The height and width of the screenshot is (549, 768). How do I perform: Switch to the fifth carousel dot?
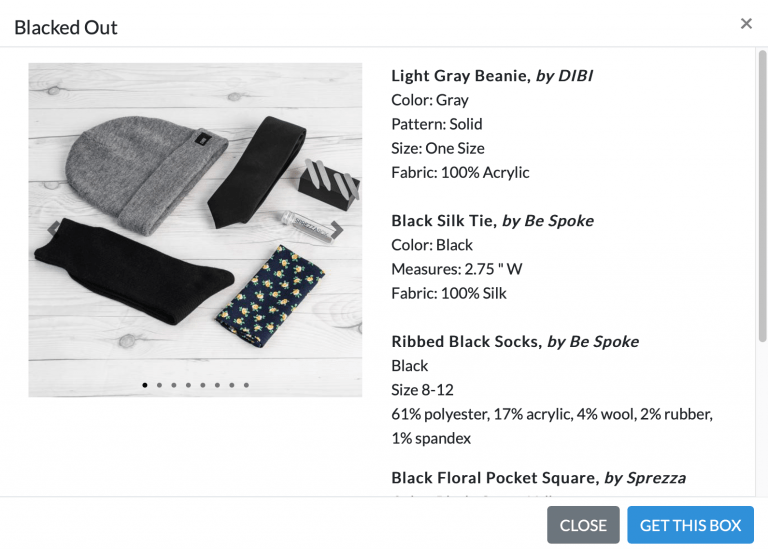coord(203,385)
